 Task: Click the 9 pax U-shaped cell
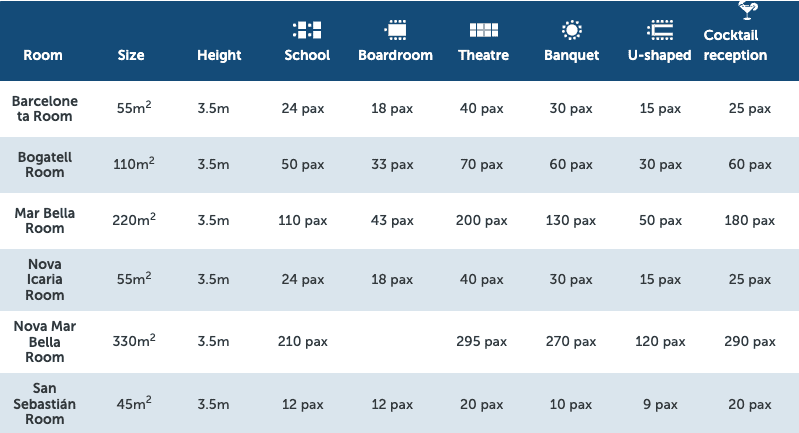pos(660,404)
